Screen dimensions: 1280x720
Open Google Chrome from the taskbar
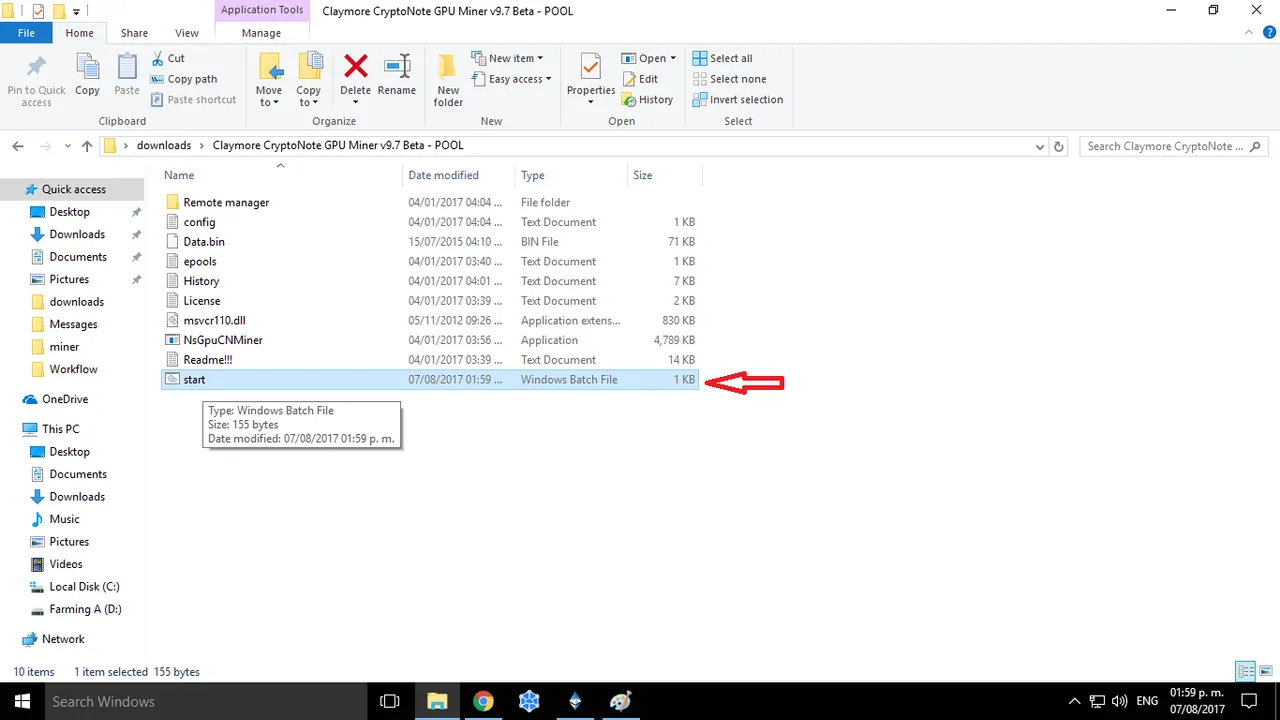[483, 701]
